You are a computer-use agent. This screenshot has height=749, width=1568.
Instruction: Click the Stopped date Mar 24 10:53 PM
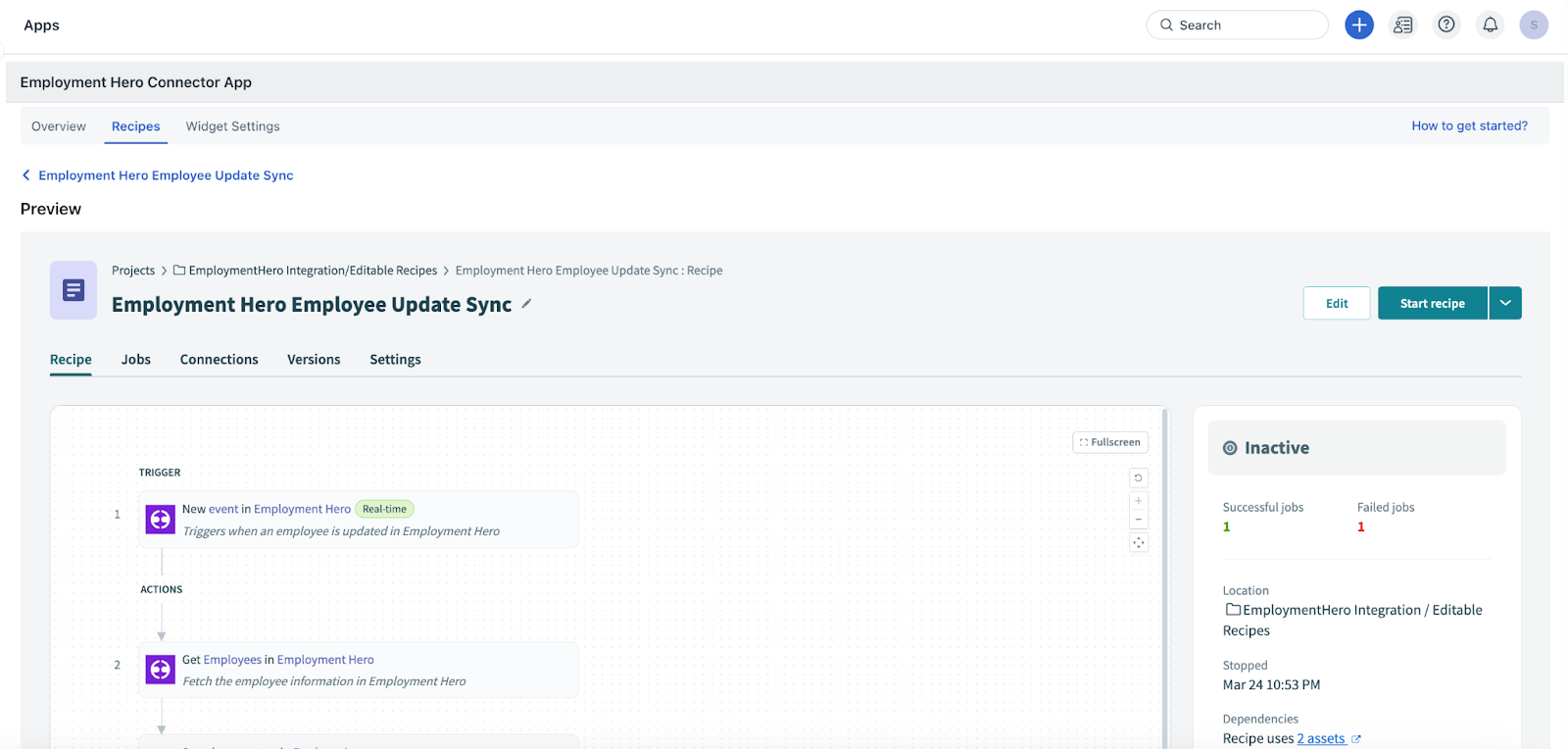point(1271,685)
